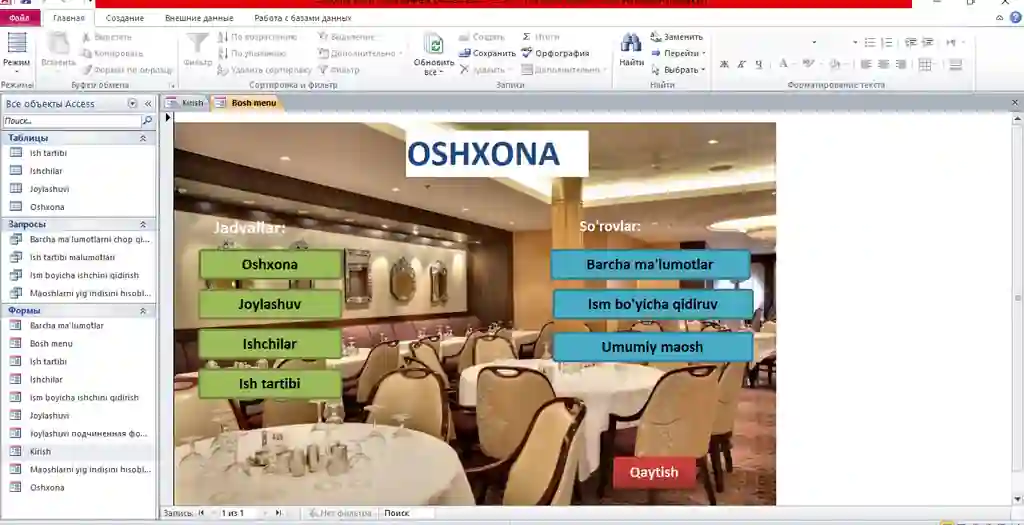
Task: Click Заменить in the Найти group
Action: 677,37
